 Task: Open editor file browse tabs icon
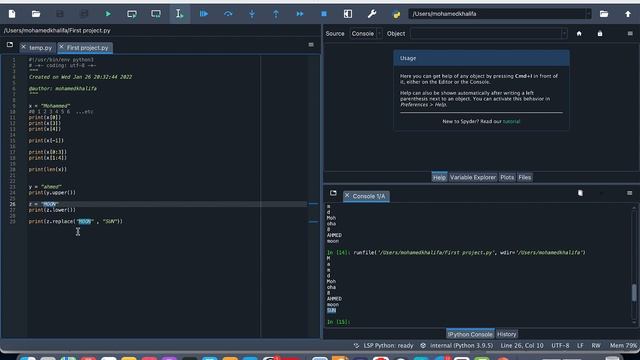[10, 44]
